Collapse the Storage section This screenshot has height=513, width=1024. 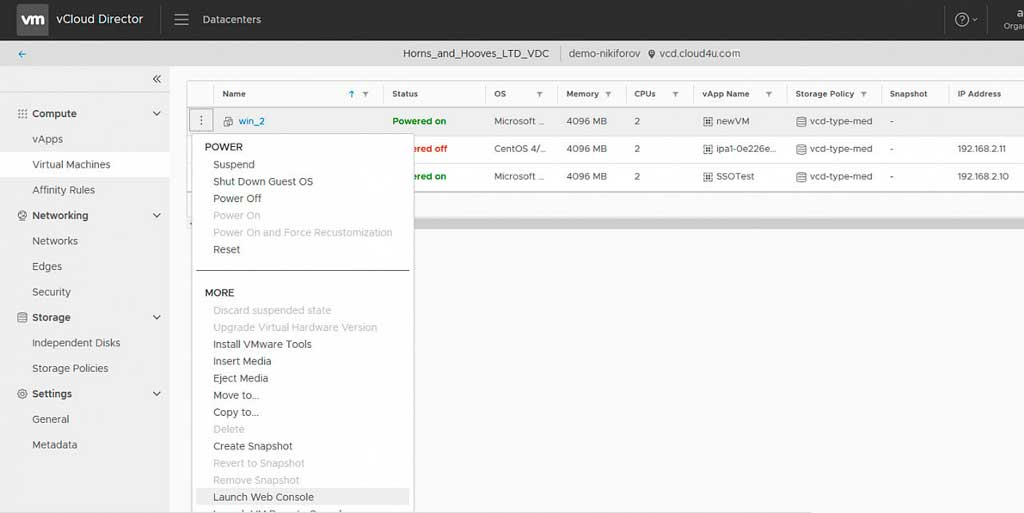[157, 317]
